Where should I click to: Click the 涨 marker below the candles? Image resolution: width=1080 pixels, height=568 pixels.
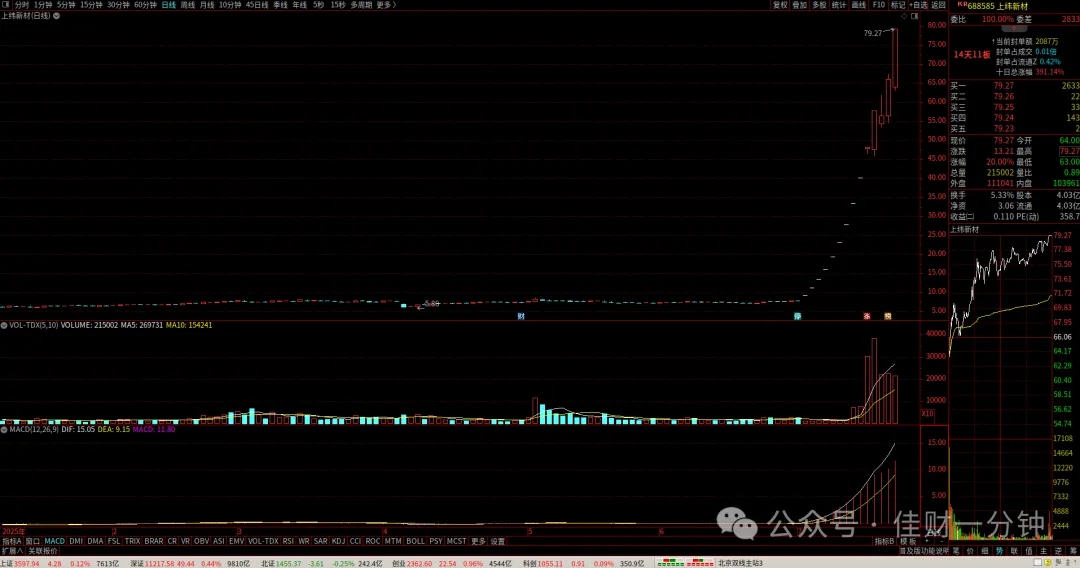coord(867,316)
